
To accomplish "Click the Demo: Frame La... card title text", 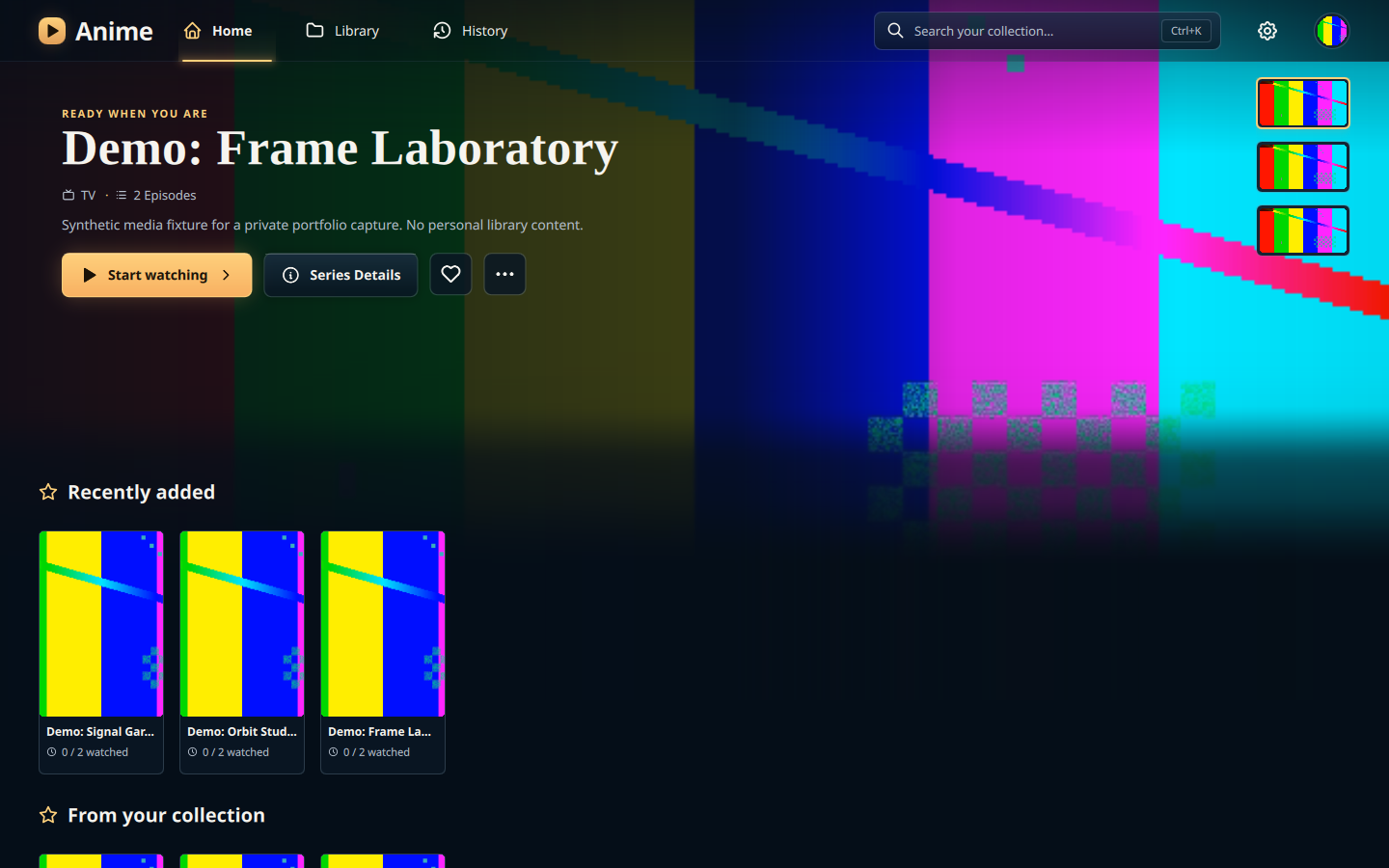I will click(x=379, y=732).
